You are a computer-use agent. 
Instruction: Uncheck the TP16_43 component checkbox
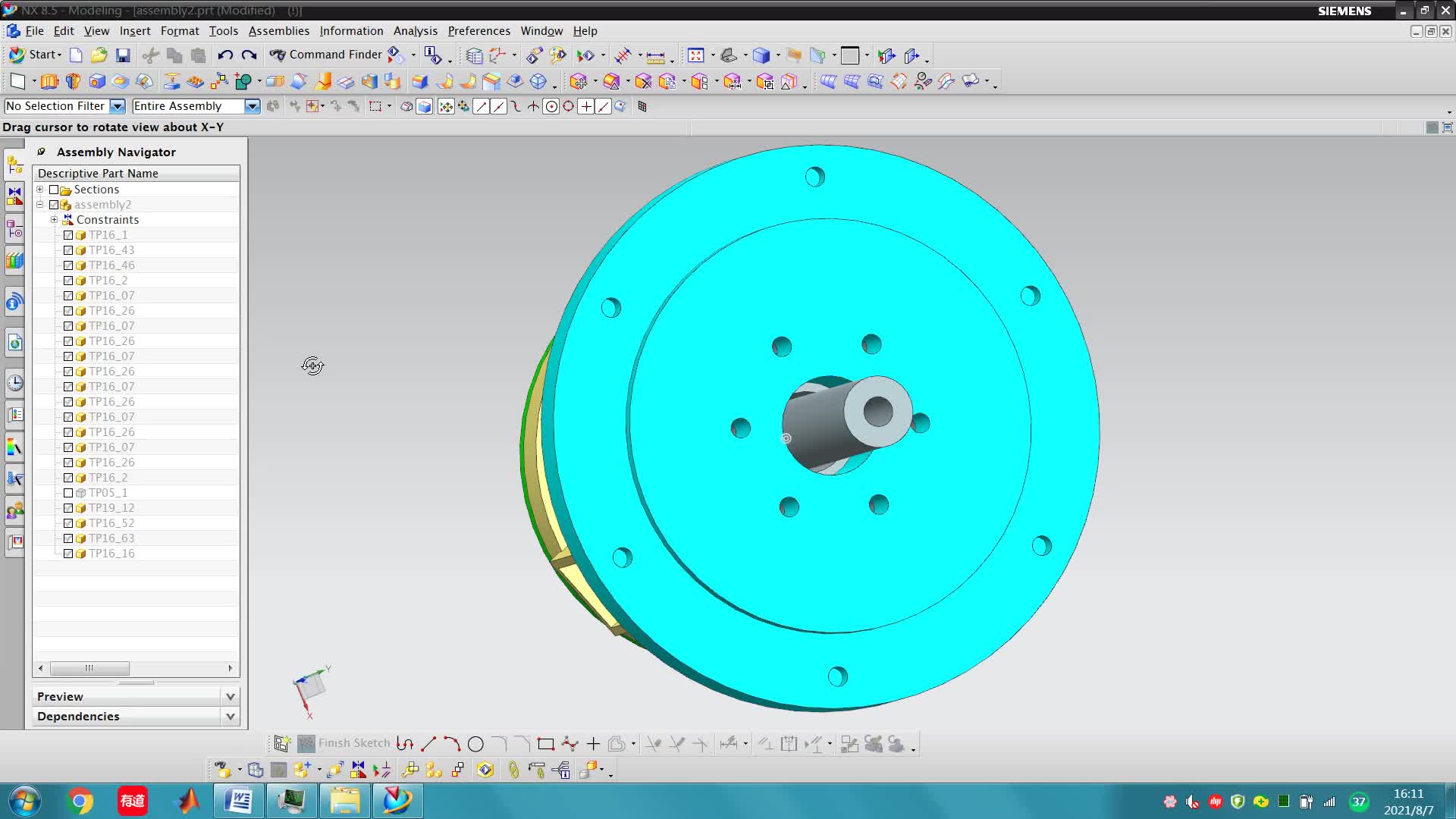68,250
